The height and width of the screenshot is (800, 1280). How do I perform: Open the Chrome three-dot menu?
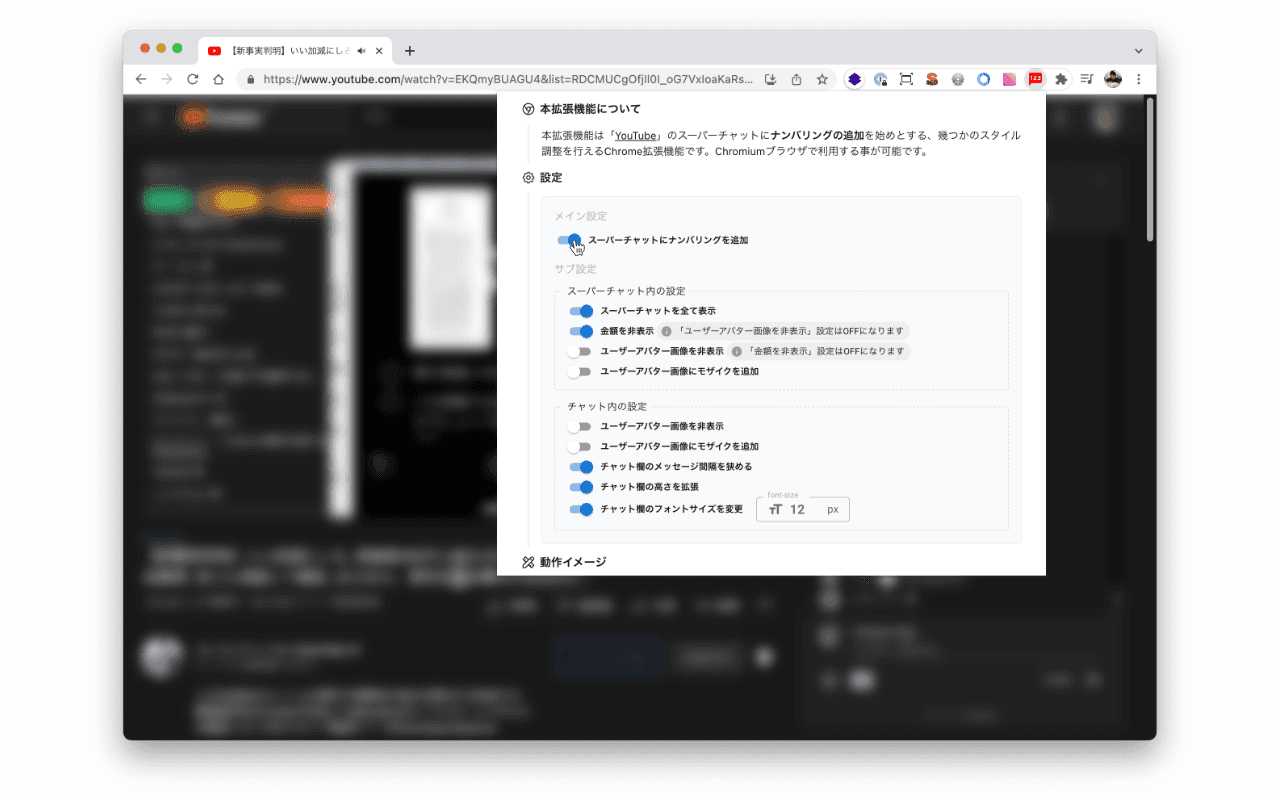[x=1138, y=79]
